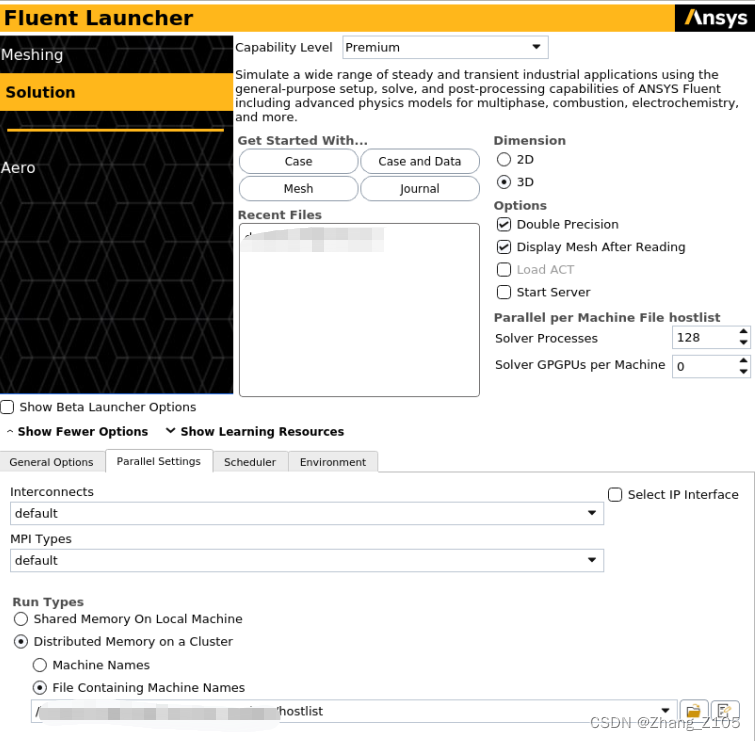
Task: Select the Machine Names radio option
Action: coord(39,665)
